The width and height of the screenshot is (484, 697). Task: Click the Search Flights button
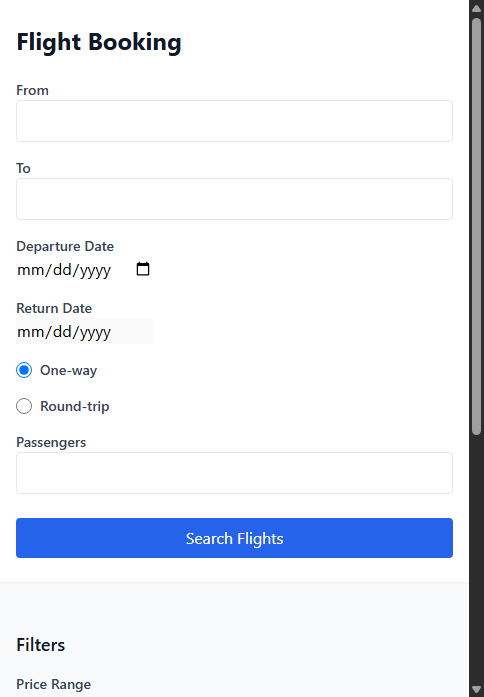pos(234,538)
